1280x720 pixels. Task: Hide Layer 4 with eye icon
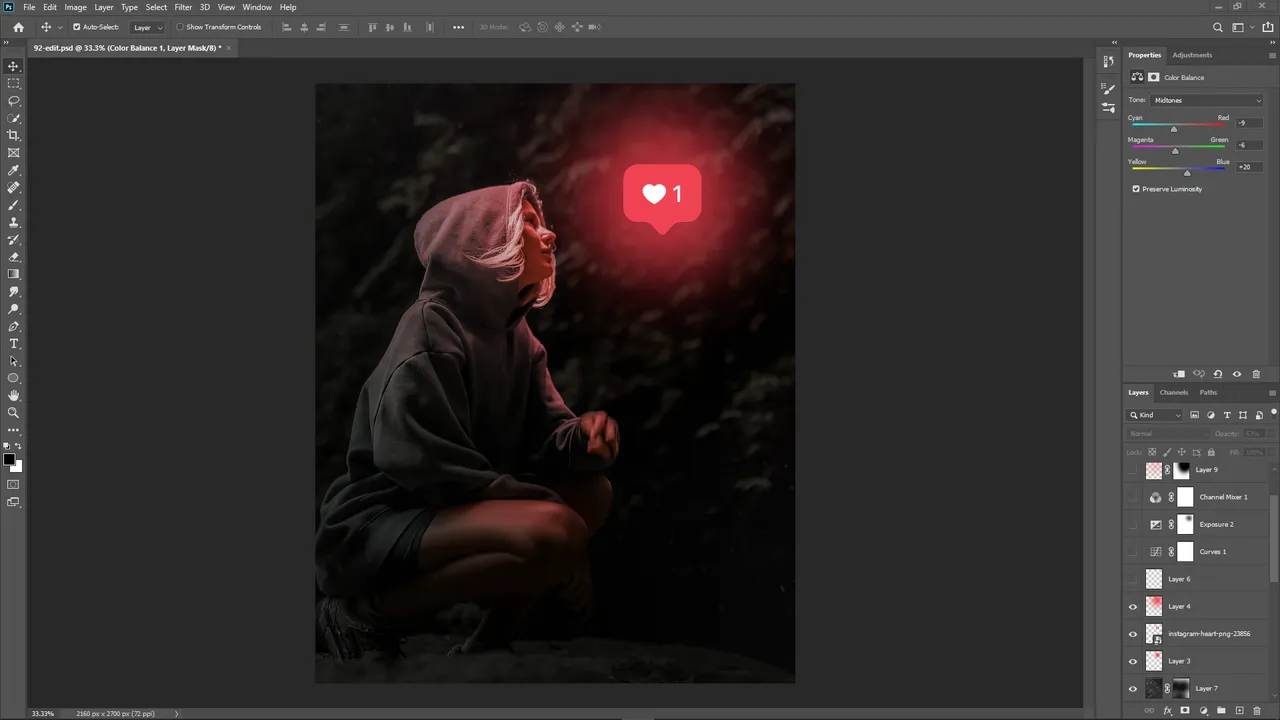(x=1133, y=606)
